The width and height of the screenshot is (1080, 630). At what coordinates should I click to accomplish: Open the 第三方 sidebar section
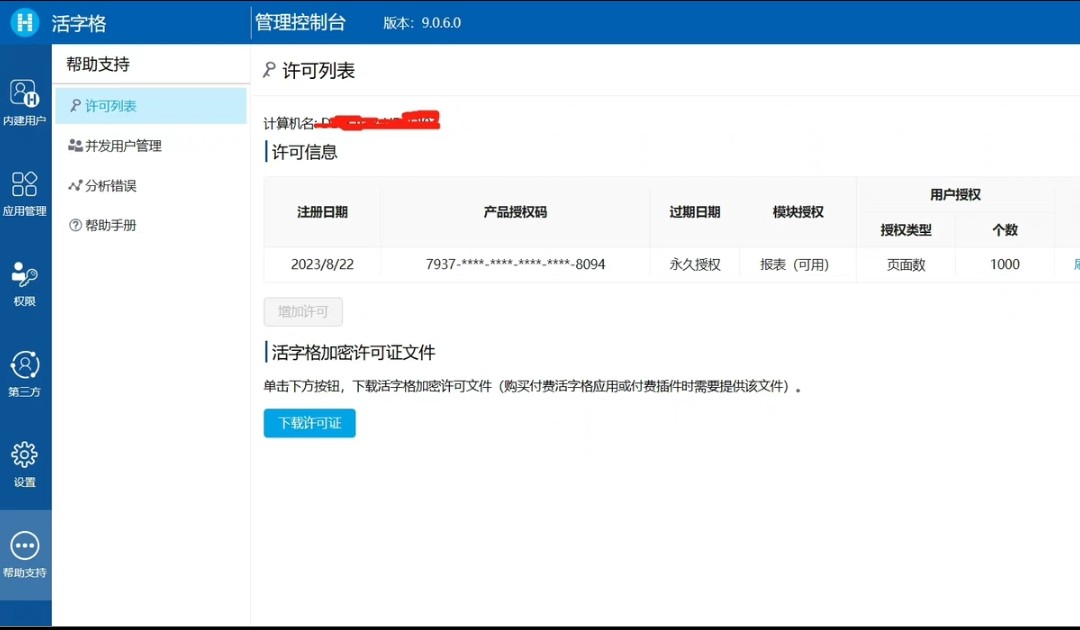point(25,373)
